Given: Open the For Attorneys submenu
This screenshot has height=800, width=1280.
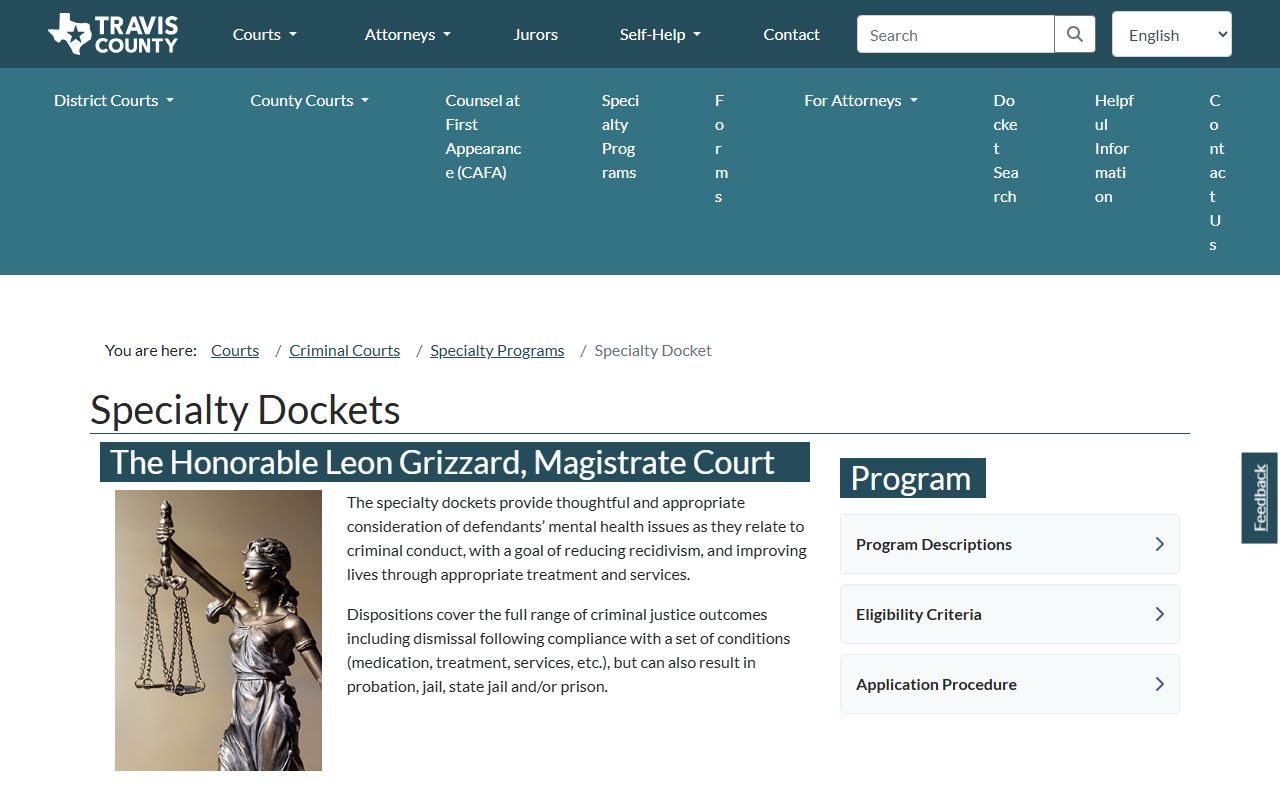Looking at the screenshot, I should click(x=861, y=100).
